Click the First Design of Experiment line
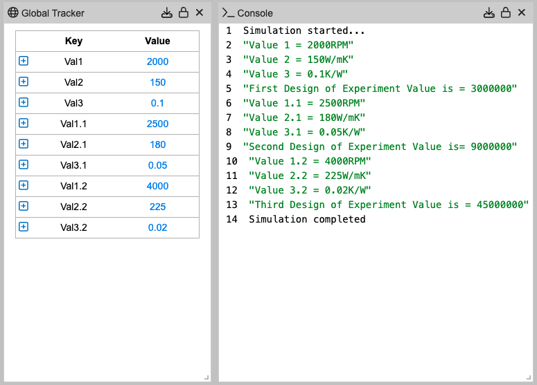Screen dimensions: 537x385 (x=380, y=88)
